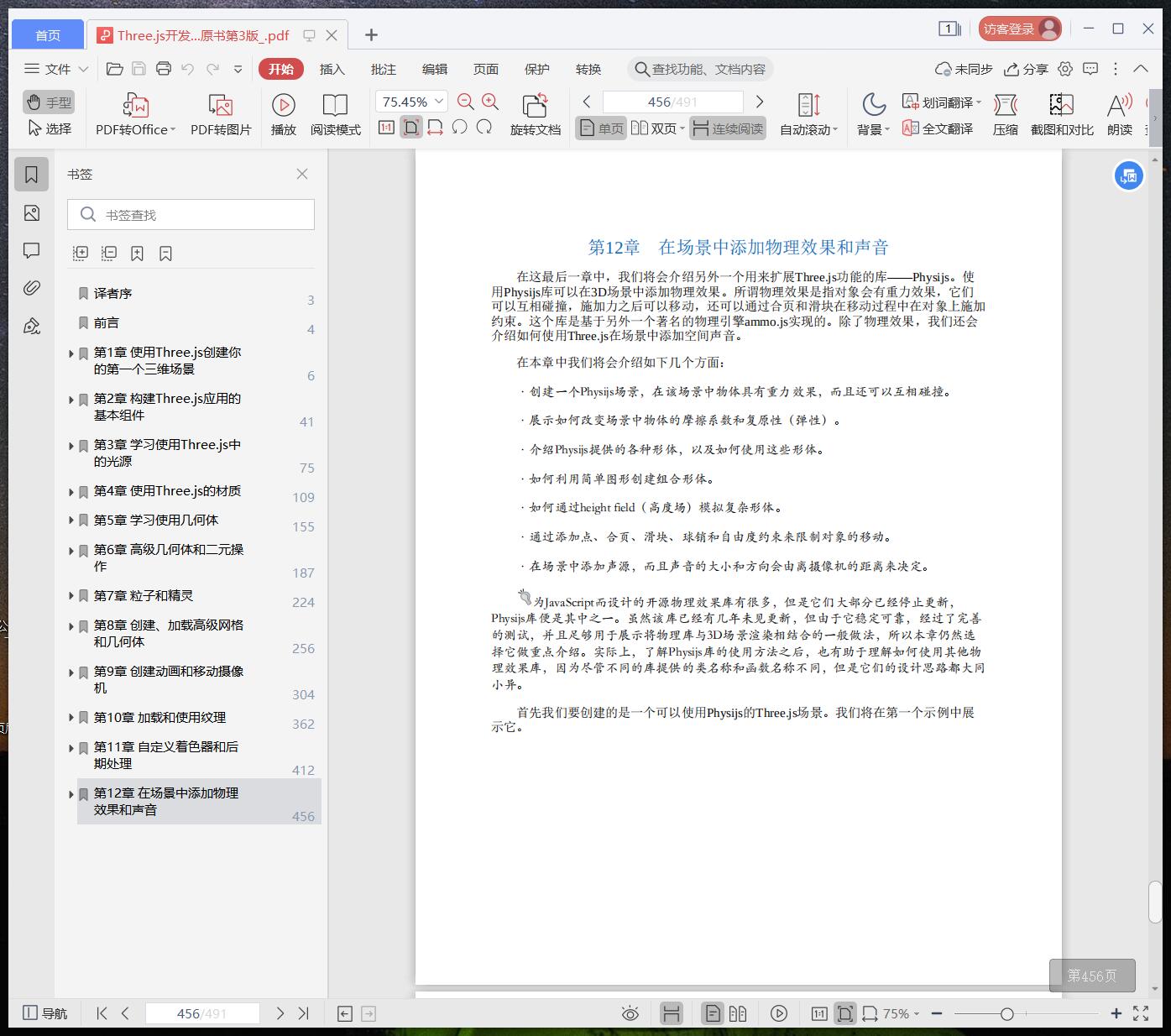Screen dimensions: 1171x1036
Task: Open thumbnail panel icon in sidebar
Action: tap(32, 213)
